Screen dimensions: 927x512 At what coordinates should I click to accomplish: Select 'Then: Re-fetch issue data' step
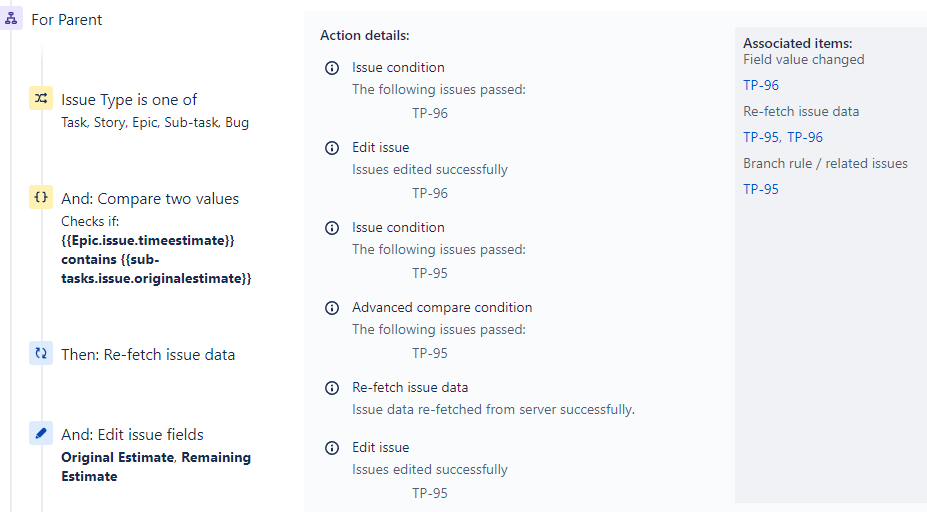click(x=148, y=355)
